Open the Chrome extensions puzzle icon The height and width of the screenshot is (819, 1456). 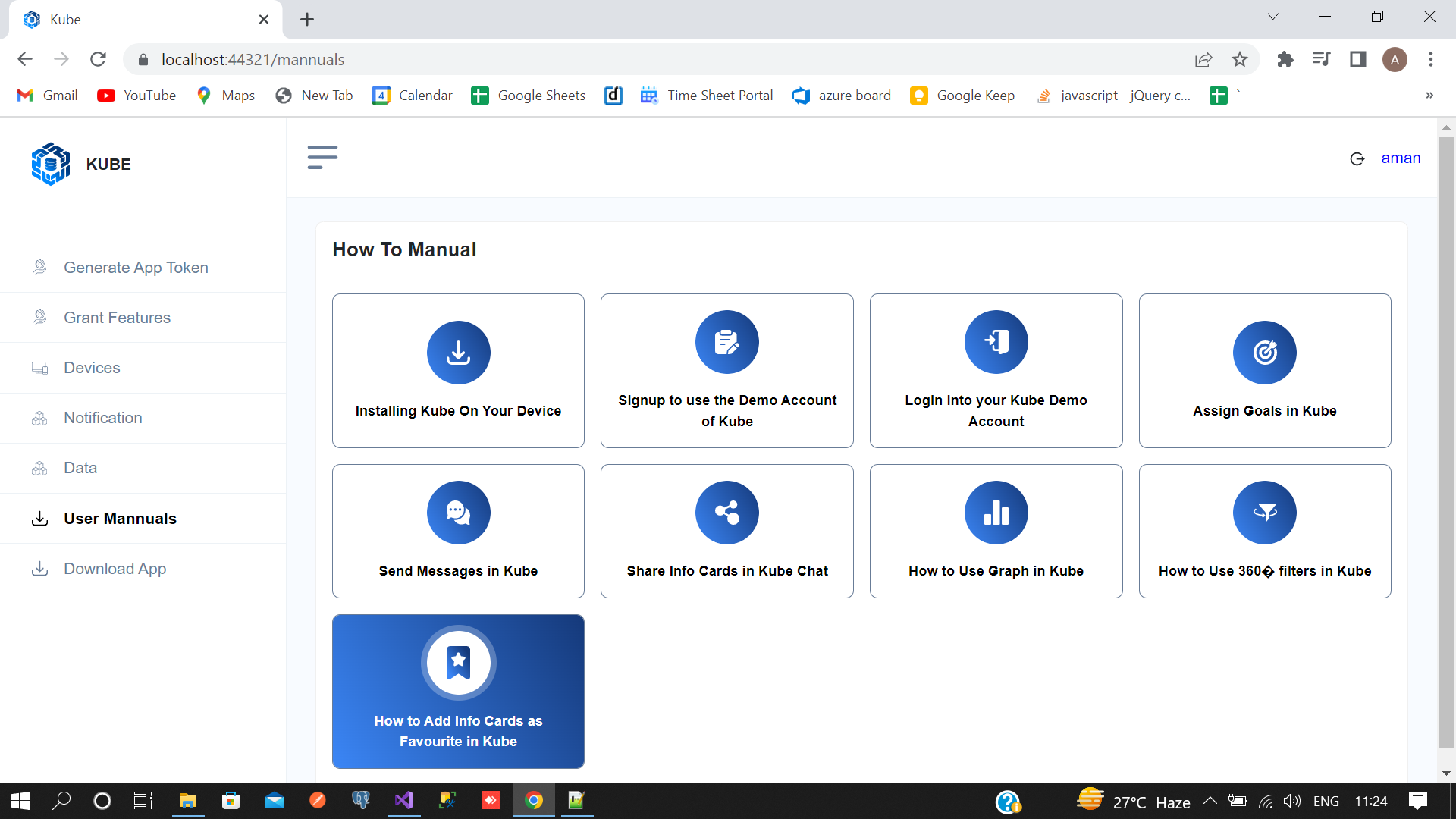(1285, 59)
